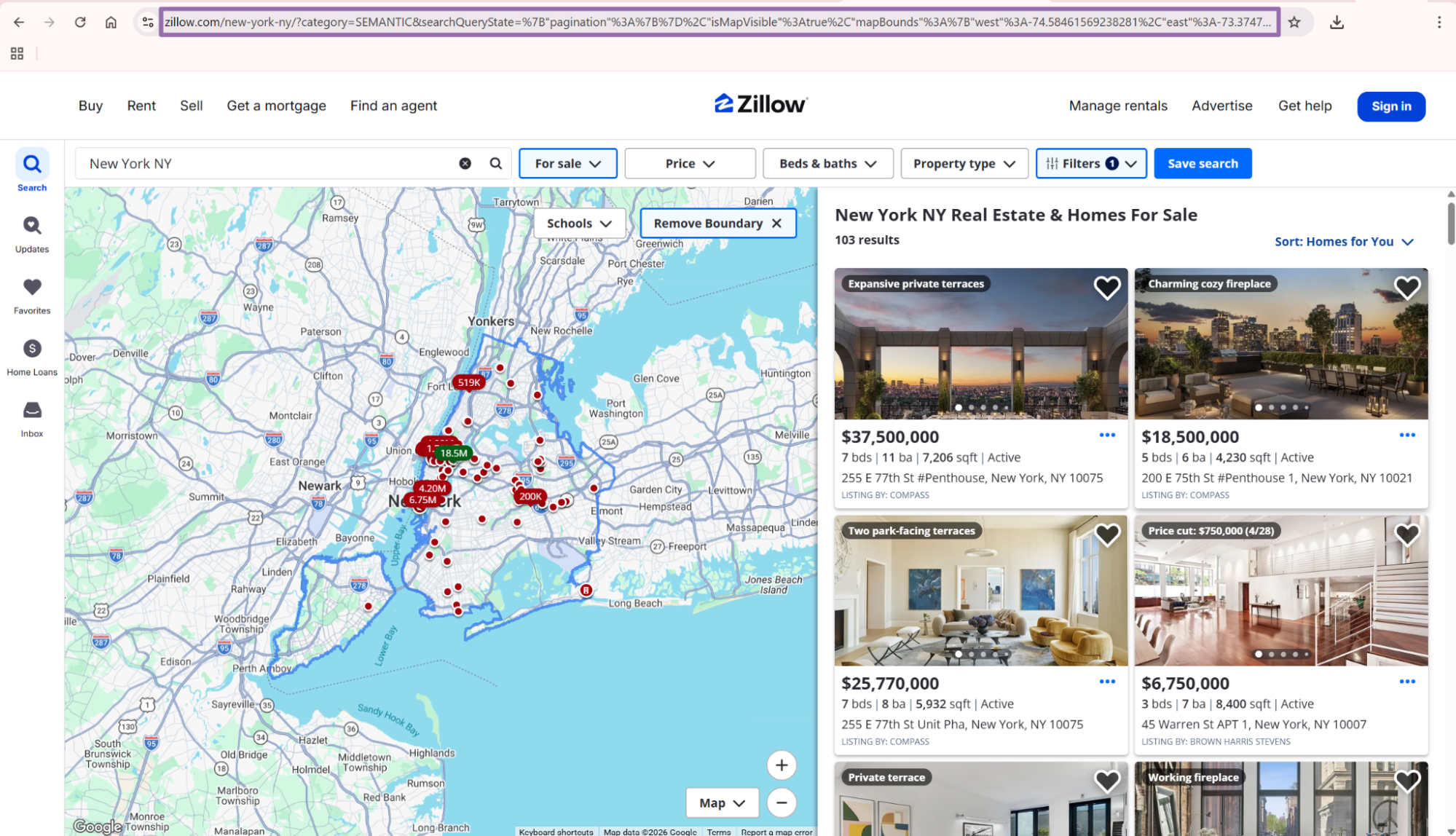Open the apps grid icon in bookmarks bar
This screenshot has width=1456, height=836.
point(17,53)
